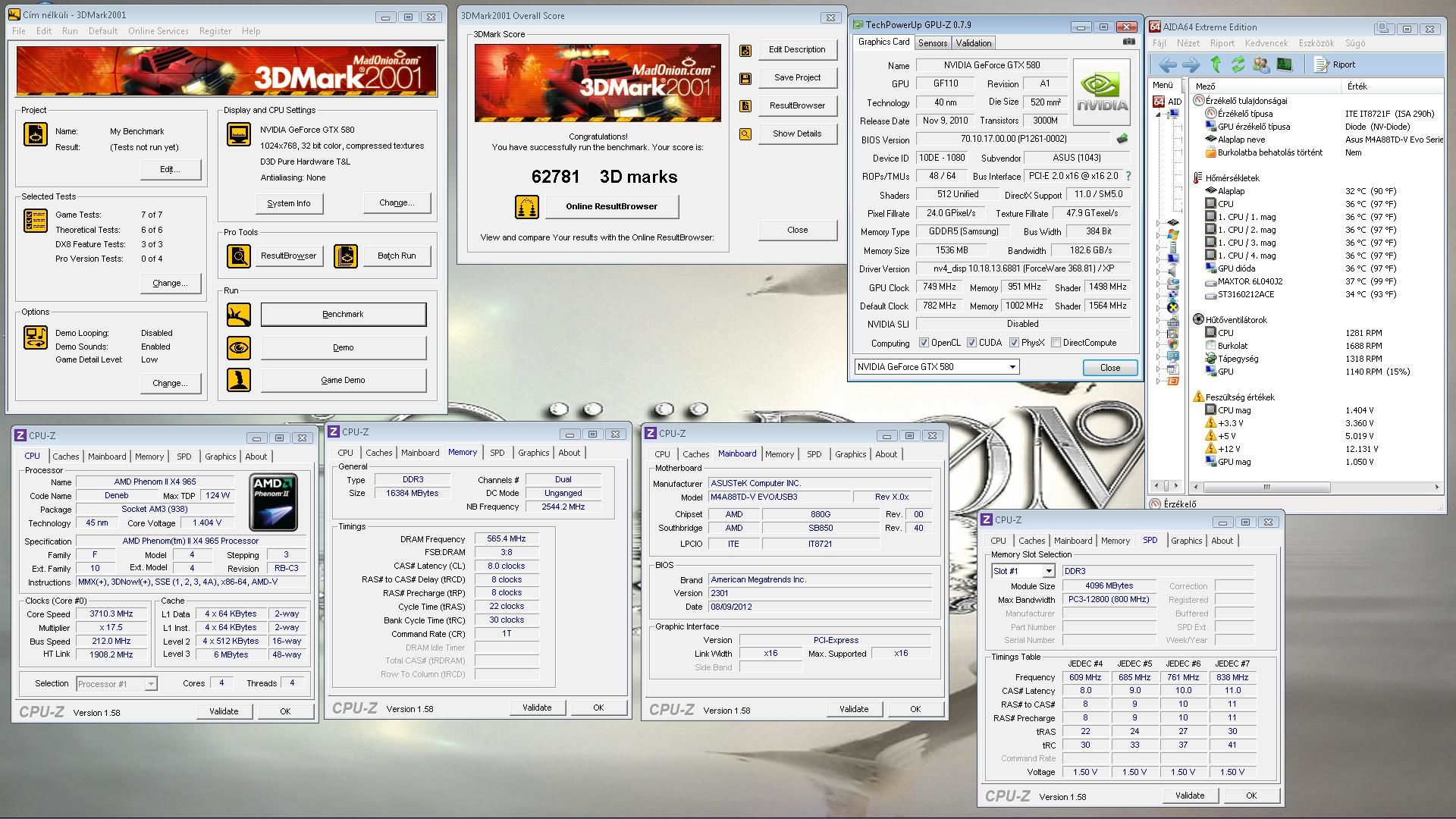The height and width of the screenshot is (819, 1456).
Task: Click the Show Details button
Action: pyautogui.click(x=797, y=133)
